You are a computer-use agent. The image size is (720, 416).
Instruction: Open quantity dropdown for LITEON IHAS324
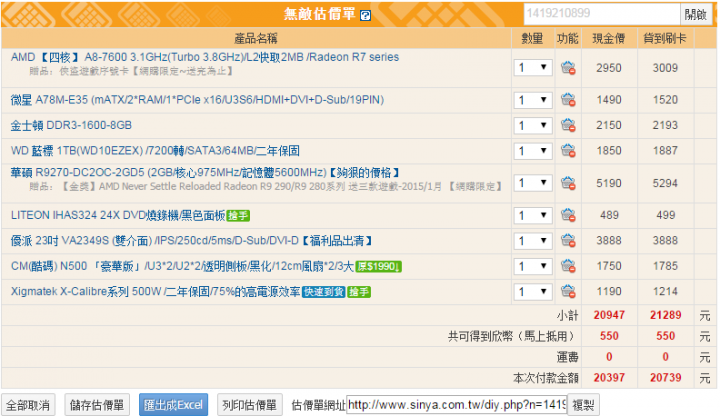coord(533,215)
